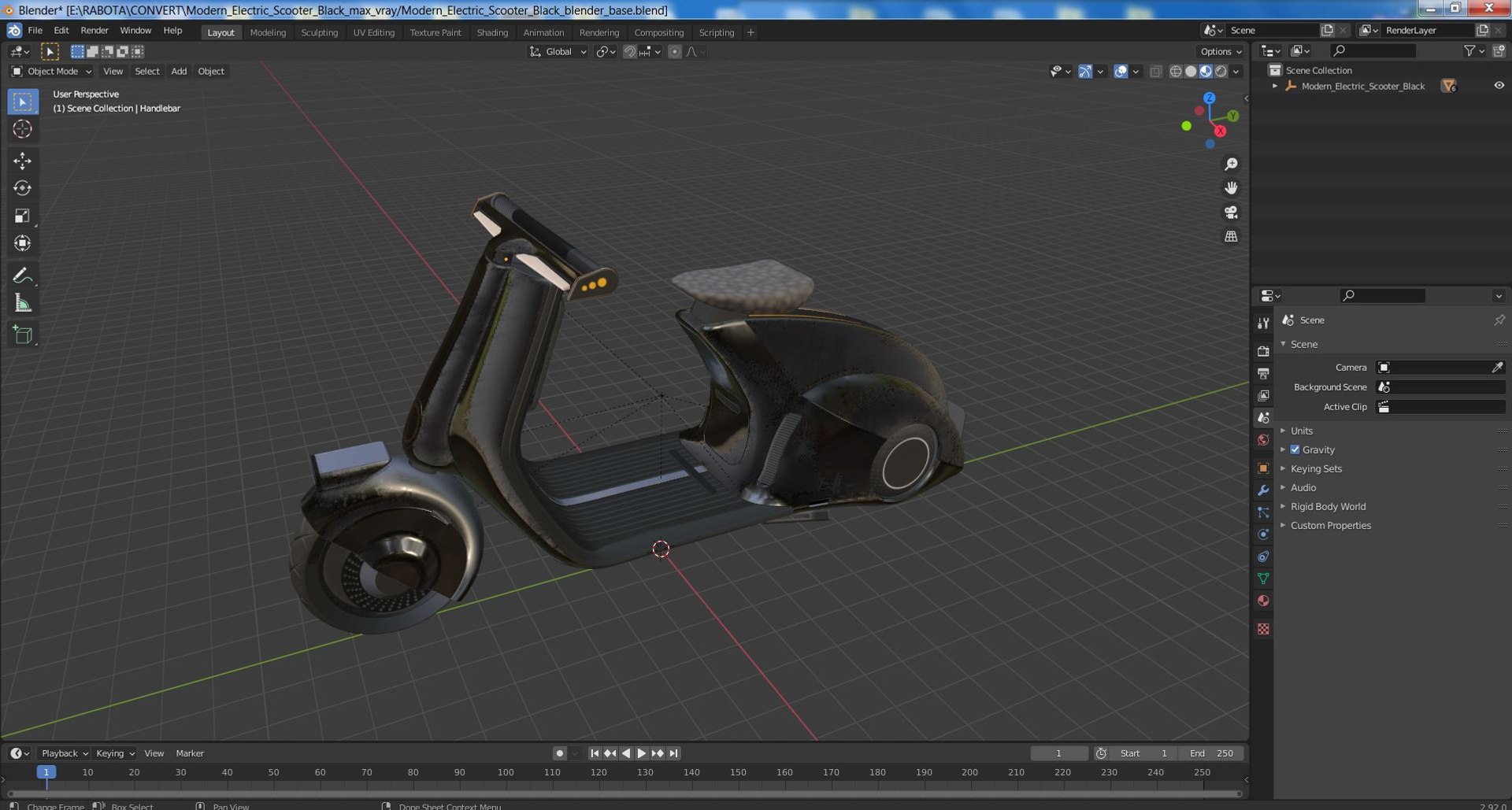This screenshot has height=810, width=1512.
Task: Activate the Transform tool
Action: pos(22,243)
